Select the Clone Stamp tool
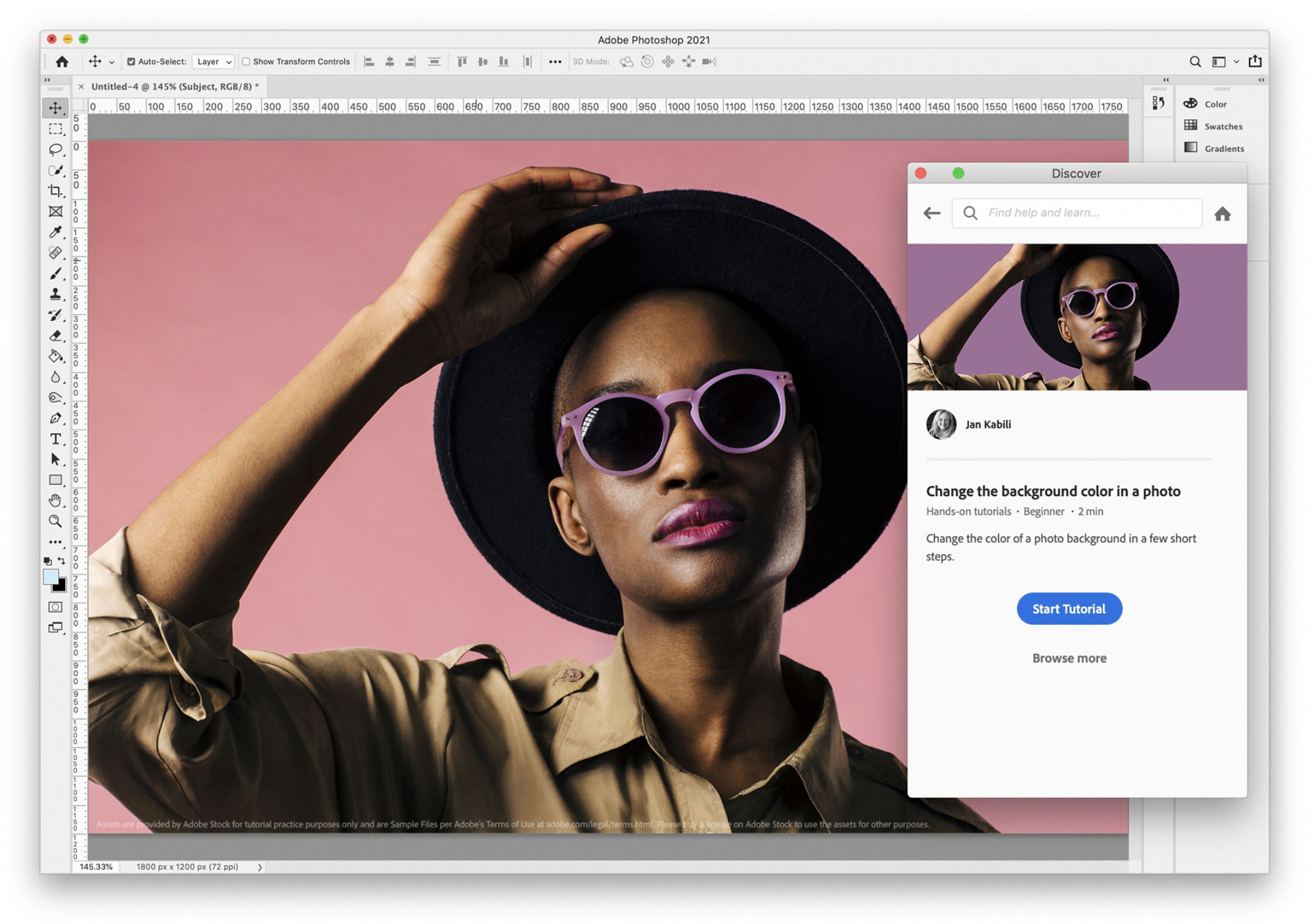 pos(55,294)
